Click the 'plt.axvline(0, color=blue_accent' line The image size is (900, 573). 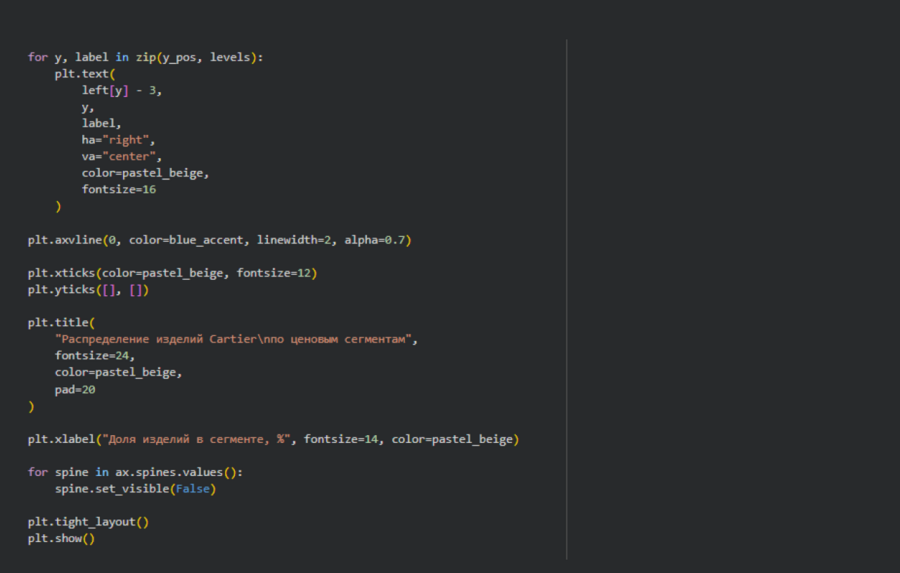tap(220, 240)
